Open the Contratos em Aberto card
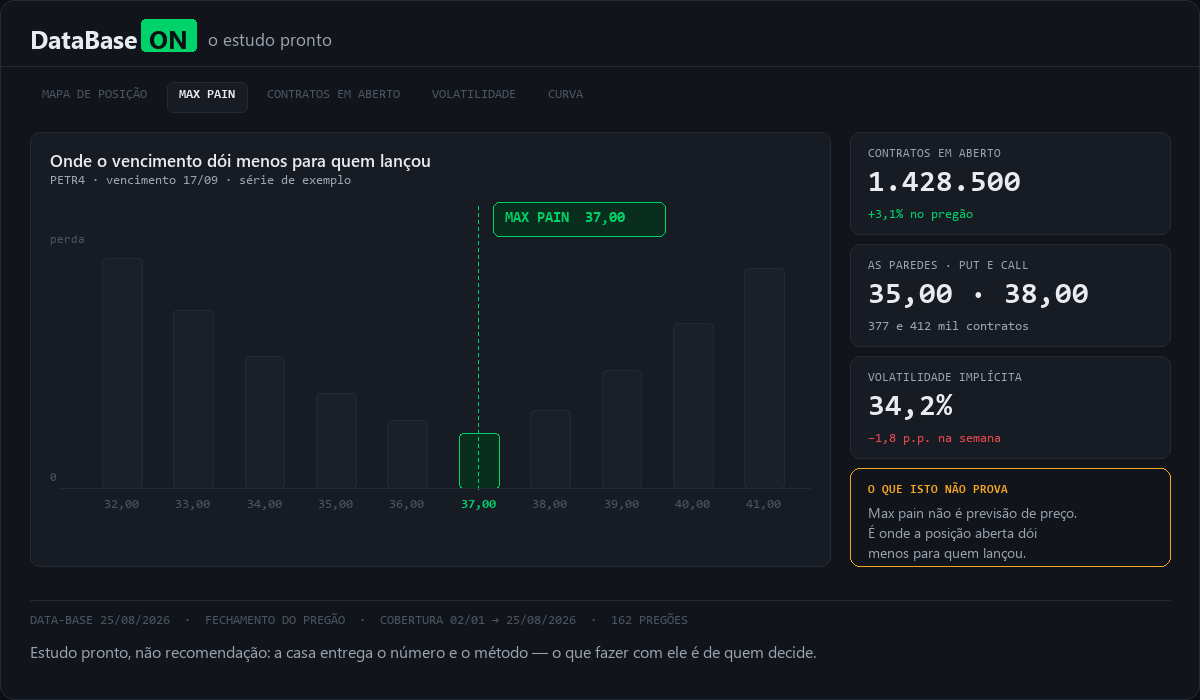This screenshot has width=1200, height=700. pos(1010,183)
